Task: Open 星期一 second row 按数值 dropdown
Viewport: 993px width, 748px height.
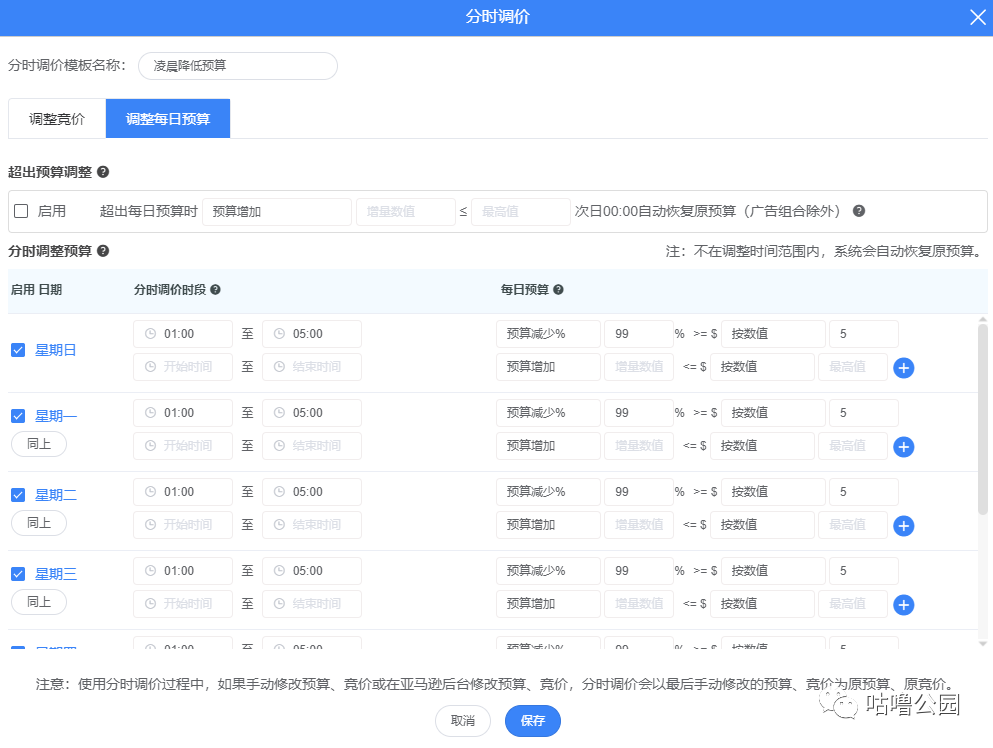Action: point(762,446)
